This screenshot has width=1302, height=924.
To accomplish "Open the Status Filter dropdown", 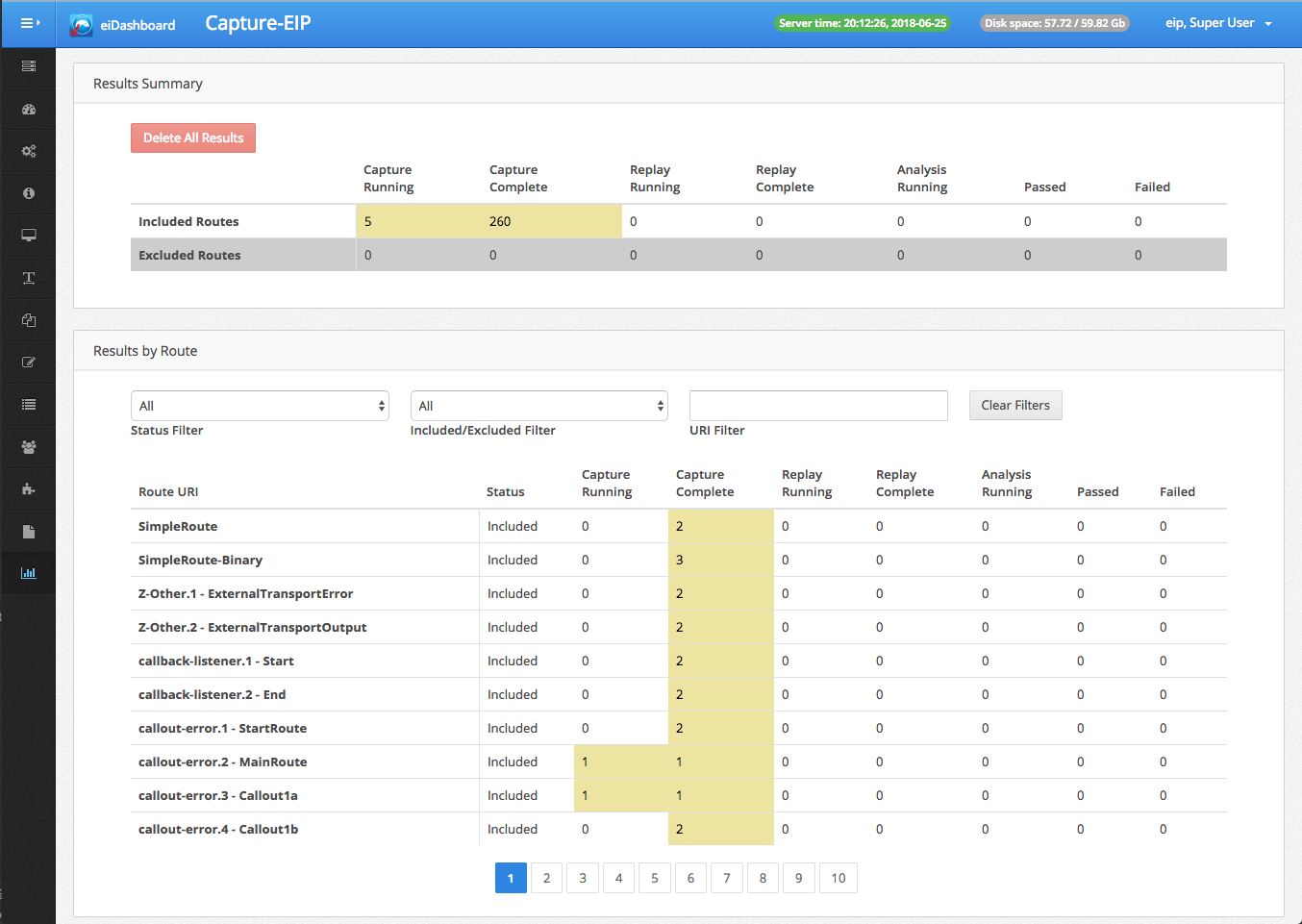I will coord(260,406).
